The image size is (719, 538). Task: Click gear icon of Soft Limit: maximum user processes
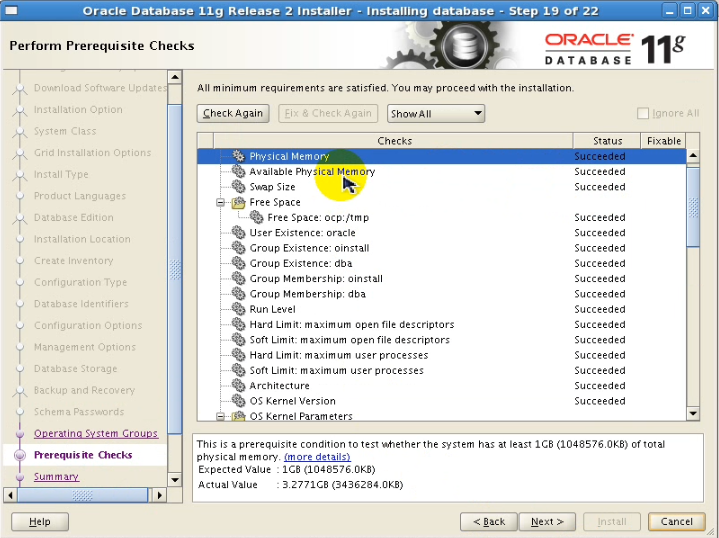238,370
